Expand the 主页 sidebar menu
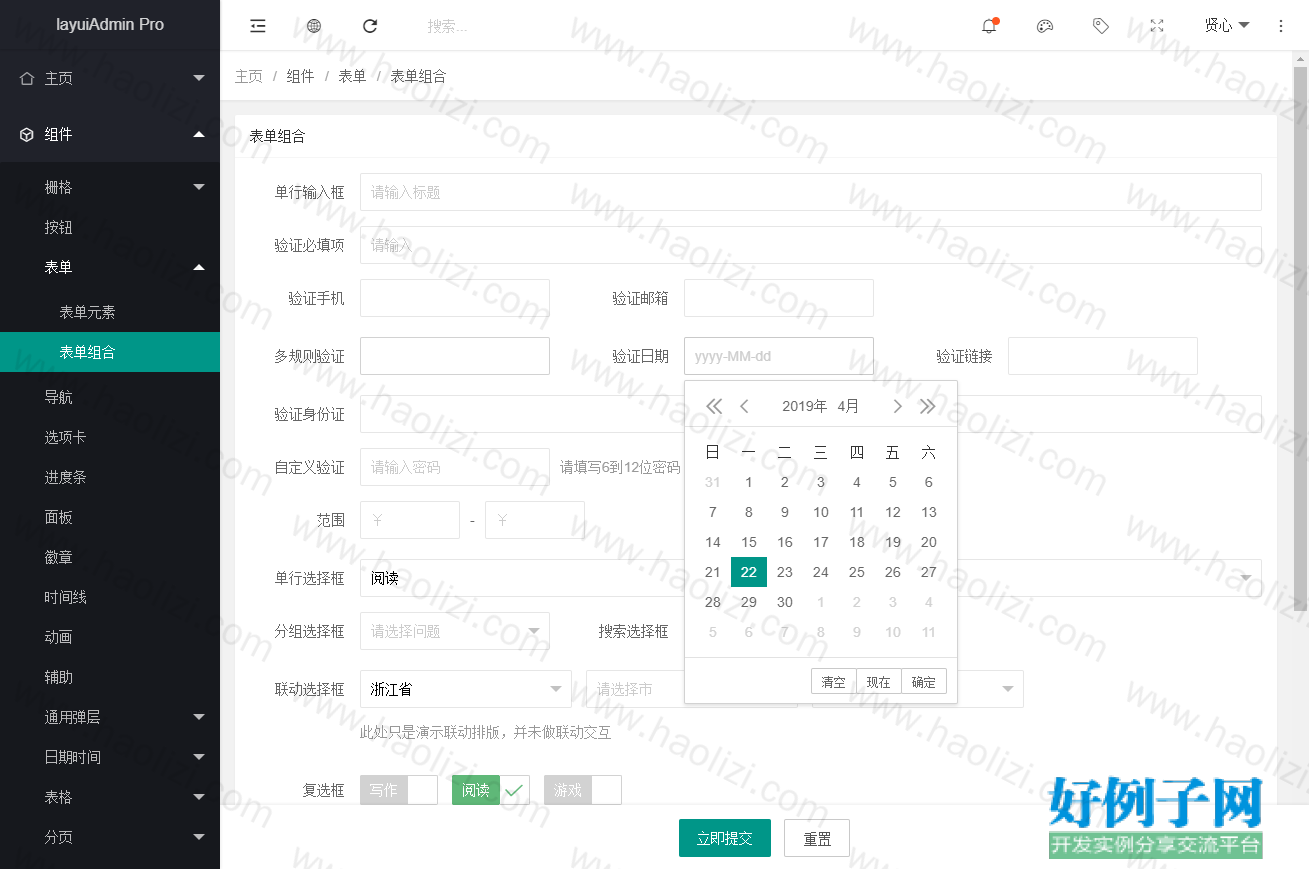Viewport: 1309px width, 869px height. (x=110, y=78)
